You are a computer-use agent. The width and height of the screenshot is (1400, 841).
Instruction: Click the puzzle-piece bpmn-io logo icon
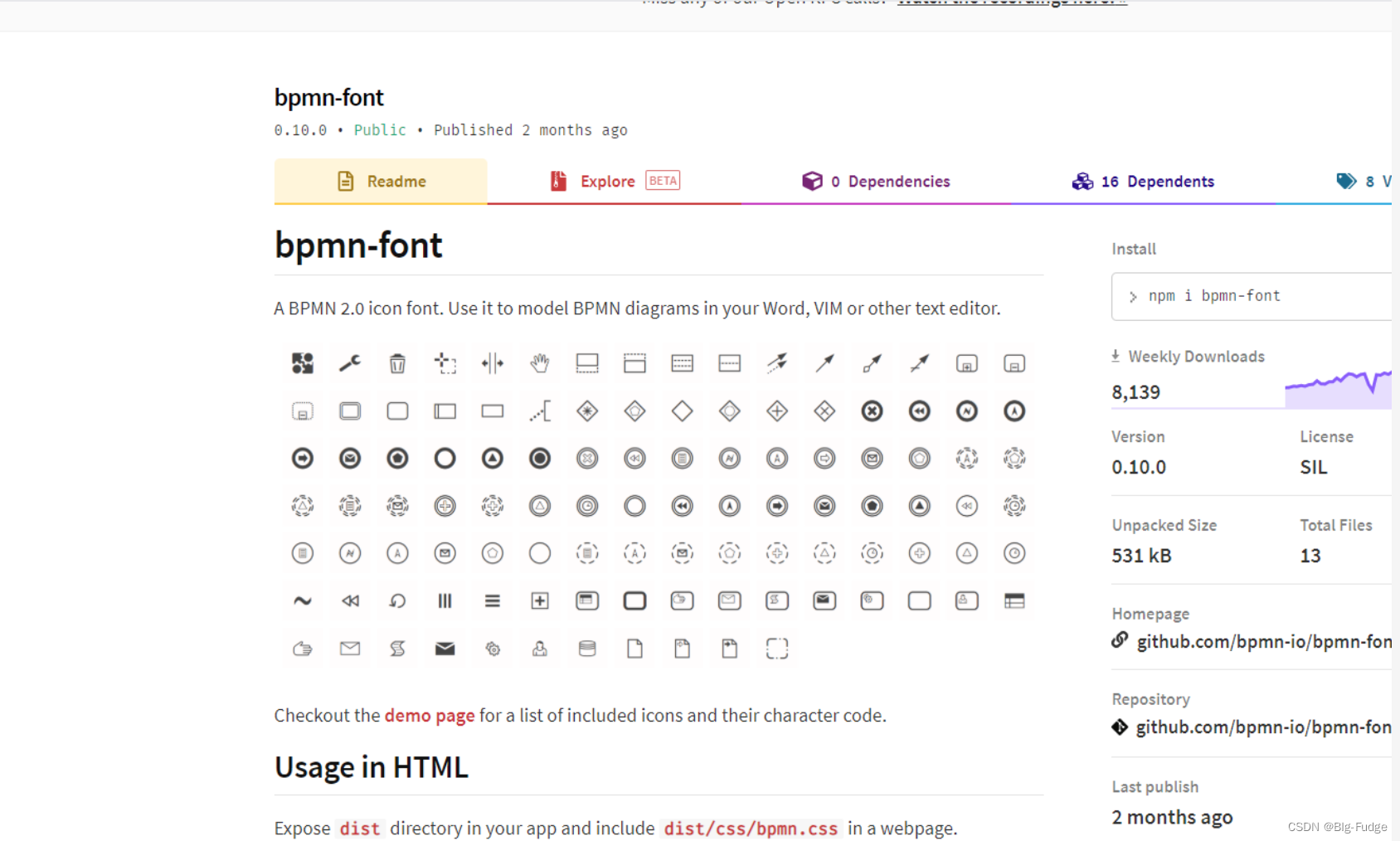point(303,363)
